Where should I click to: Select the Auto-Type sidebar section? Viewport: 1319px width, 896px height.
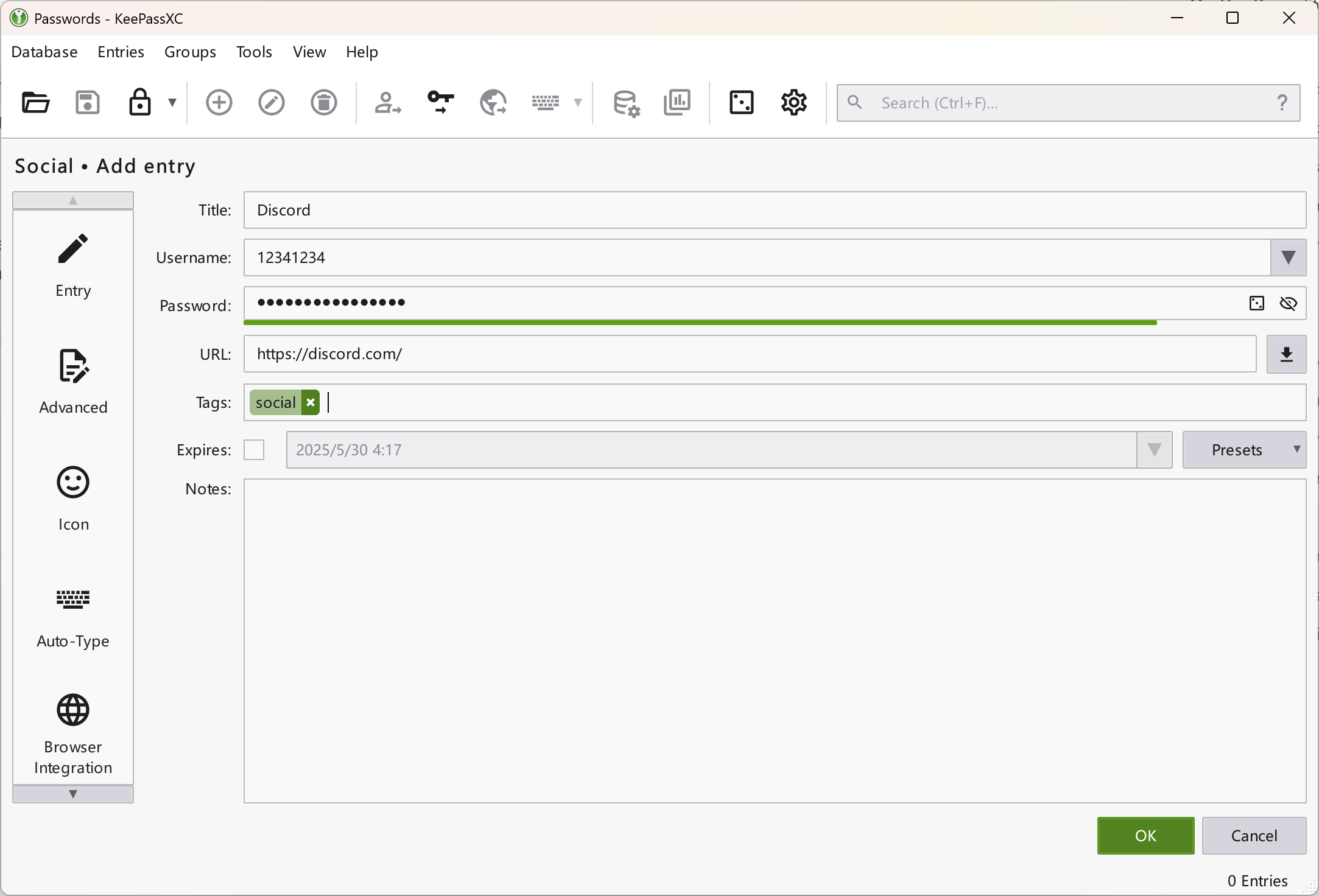[x=73, y=618]
